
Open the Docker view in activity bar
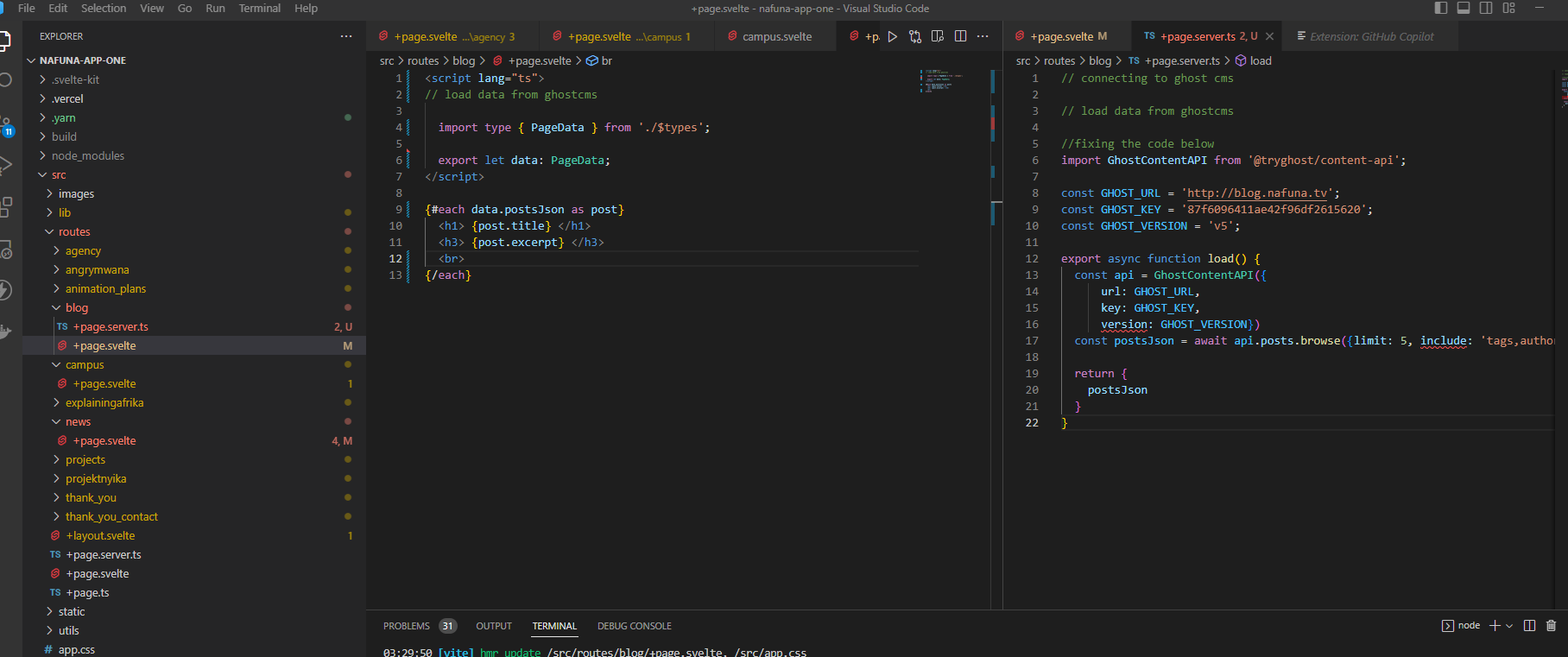pyautogui.click(x=4, y=332)
